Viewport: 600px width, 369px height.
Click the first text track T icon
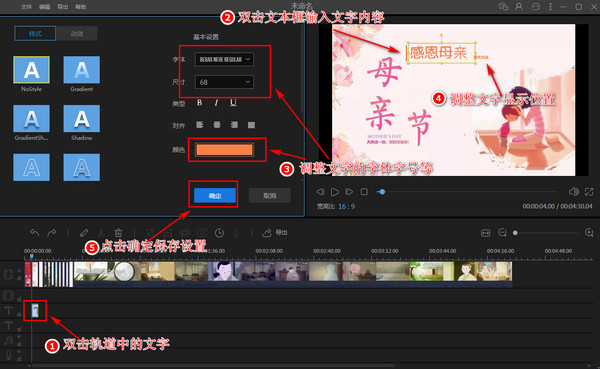tap(8, 310)
